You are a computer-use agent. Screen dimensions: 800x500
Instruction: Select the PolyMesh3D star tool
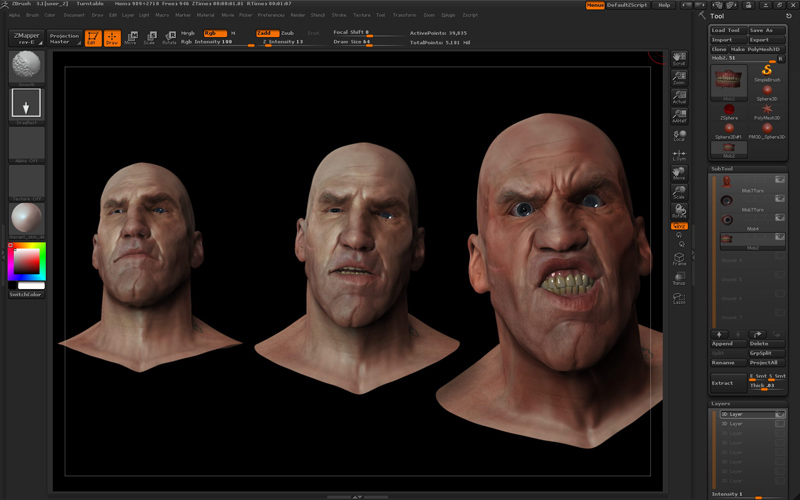pos(767,112)
